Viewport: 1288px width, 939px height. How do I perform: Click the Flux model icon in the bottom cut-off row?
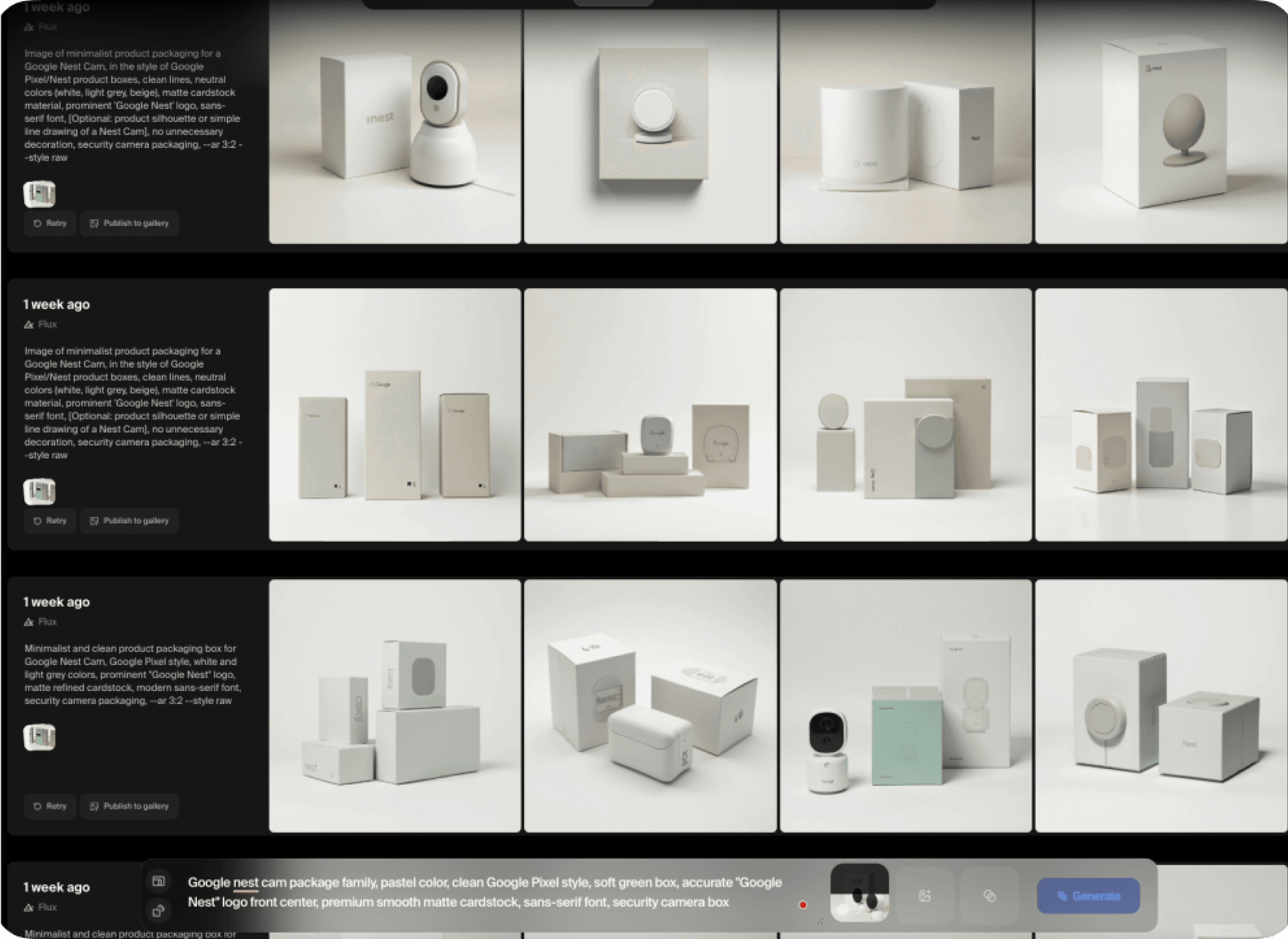pos(29,908)
